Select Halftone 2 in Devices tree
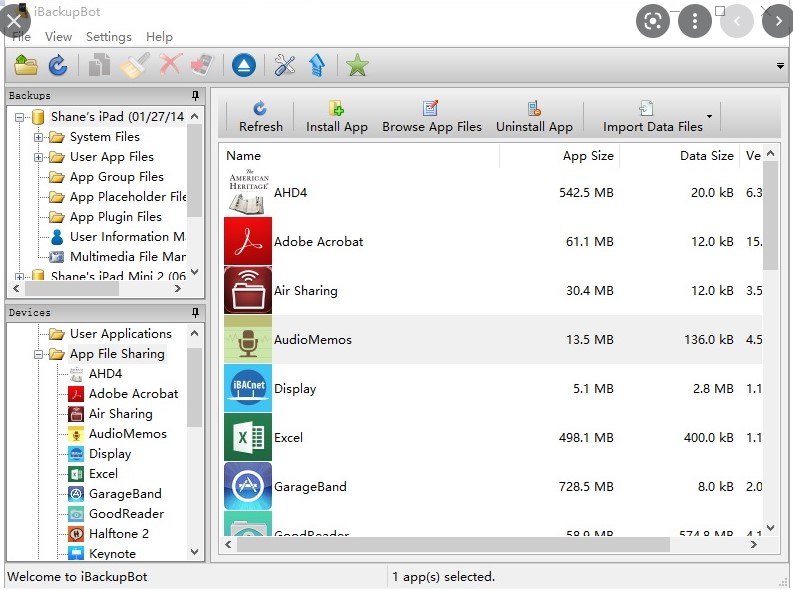 [119, 534]
